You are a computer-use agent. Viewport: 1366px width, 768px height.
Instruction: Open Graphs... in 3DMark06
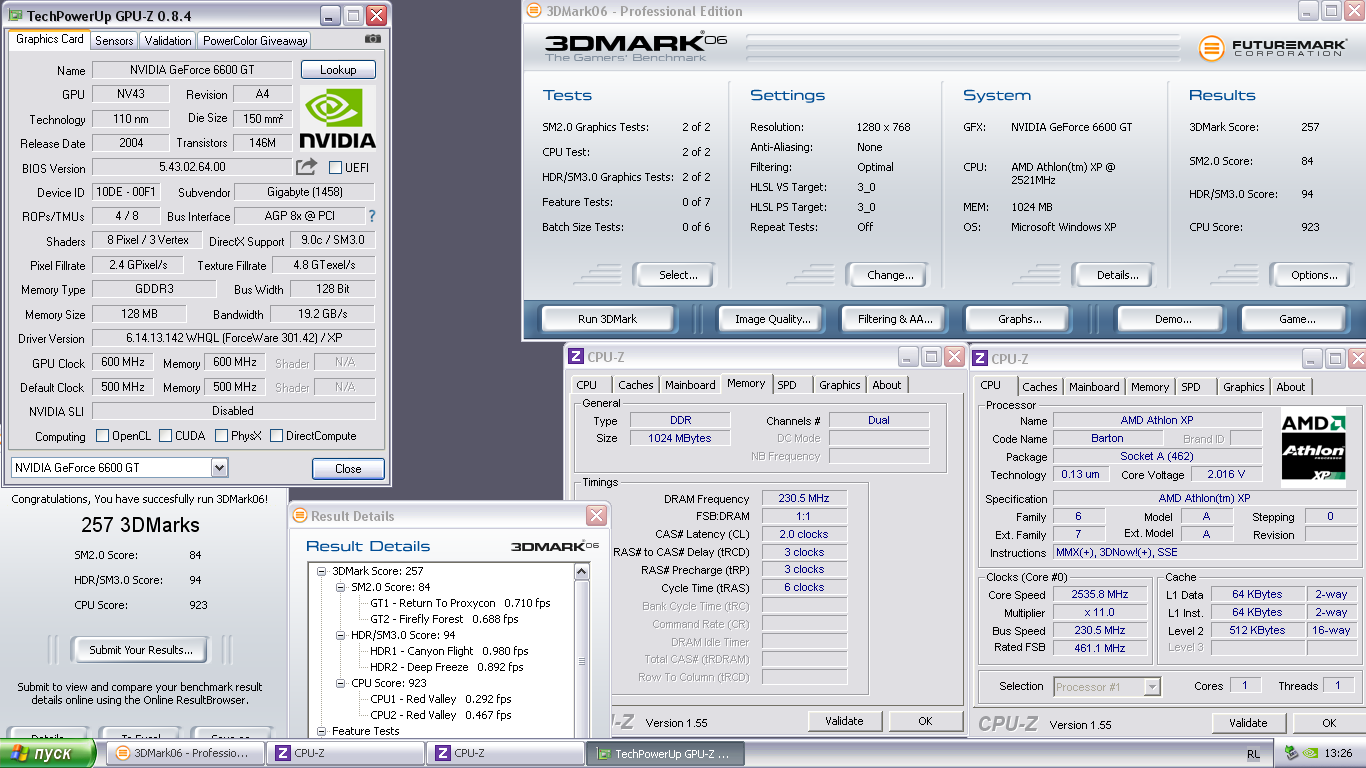[1020, 319]
